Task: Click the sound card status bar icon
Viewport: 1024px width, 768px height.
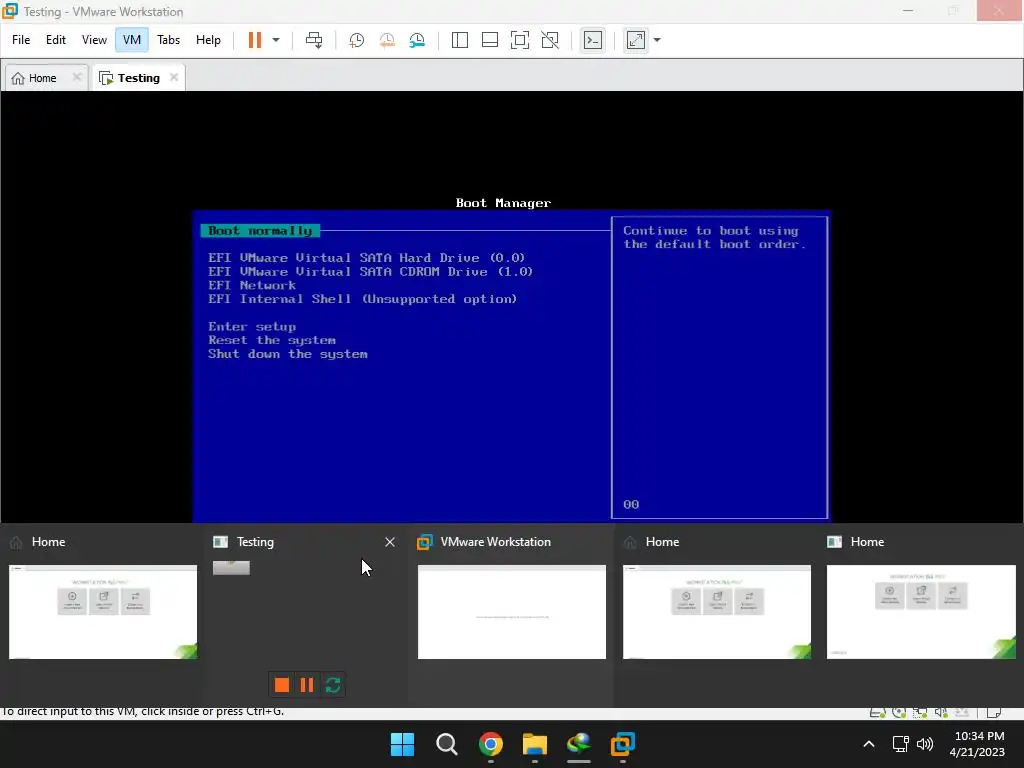Action: tap(941, 712)
